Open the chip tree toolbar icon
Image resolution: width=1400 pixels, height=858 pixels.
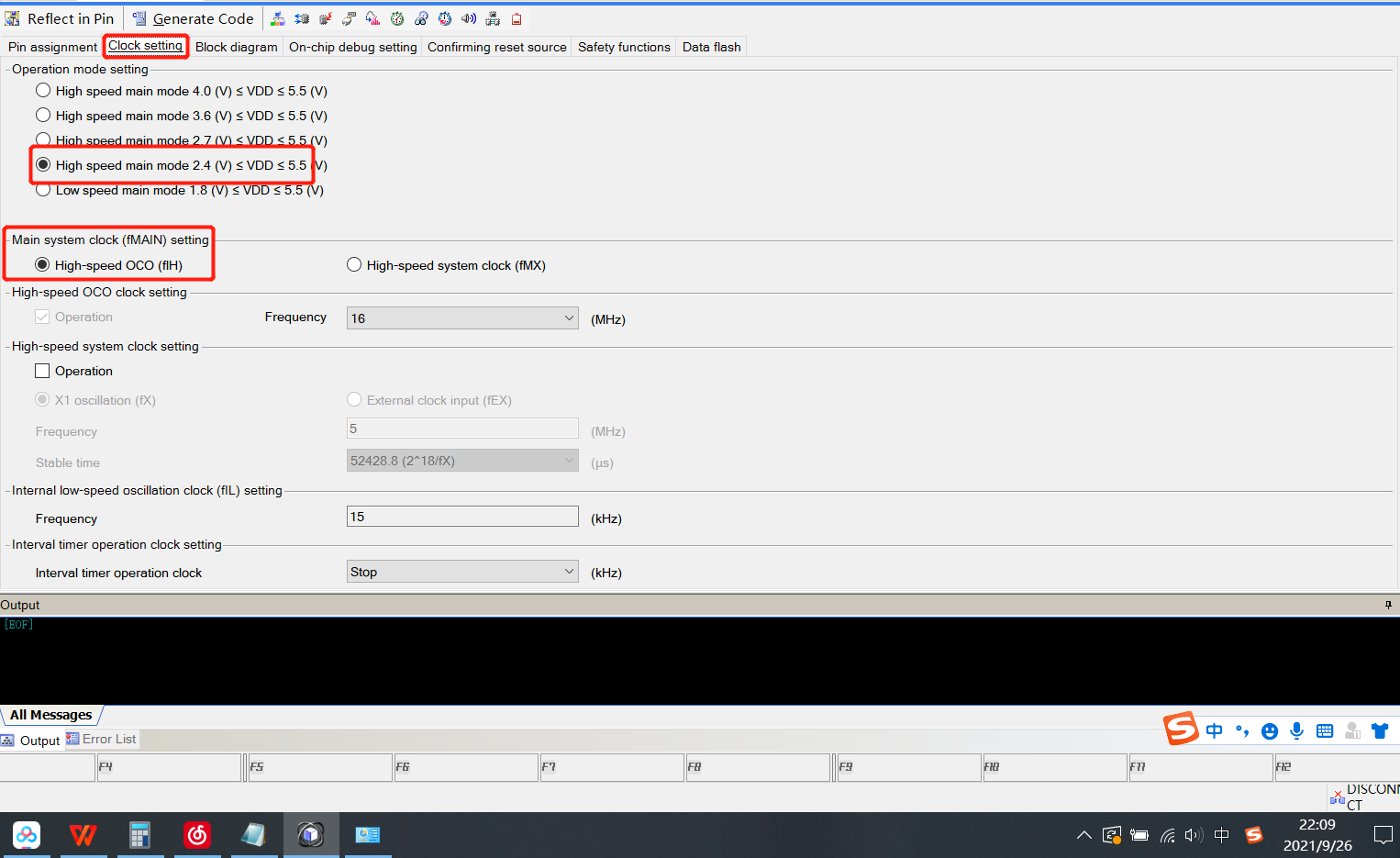coord(493,18)
